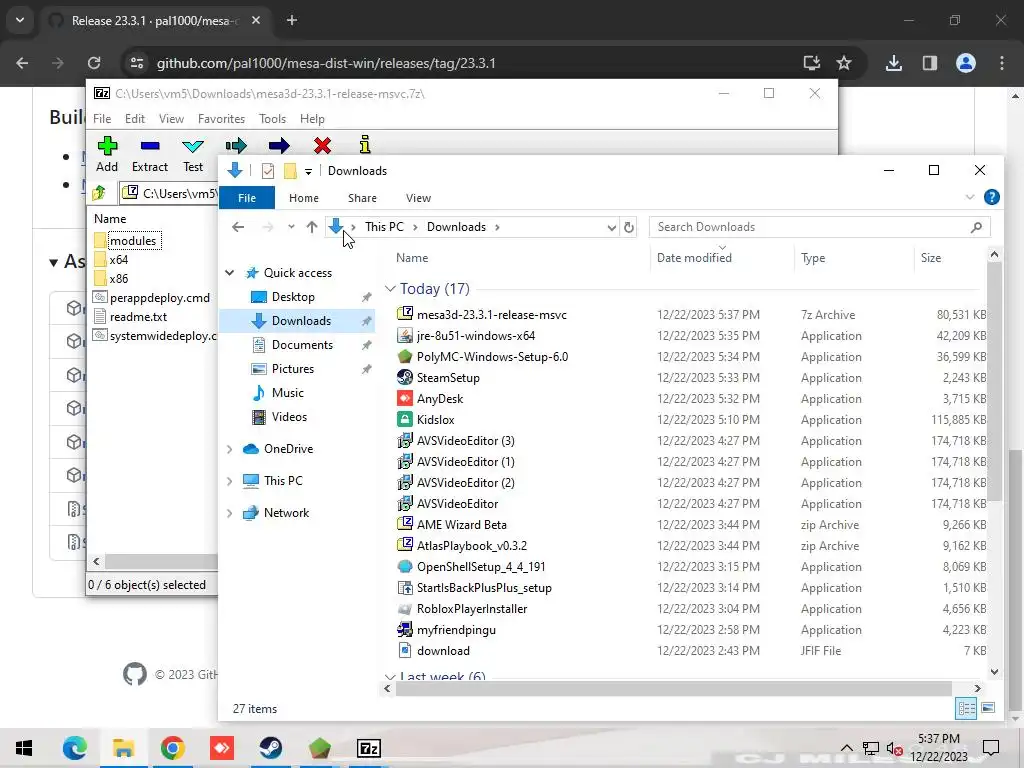Click the search magnifier in Explorer
1024x768 pixels.
pyautogui.click(x=976, y=227)
